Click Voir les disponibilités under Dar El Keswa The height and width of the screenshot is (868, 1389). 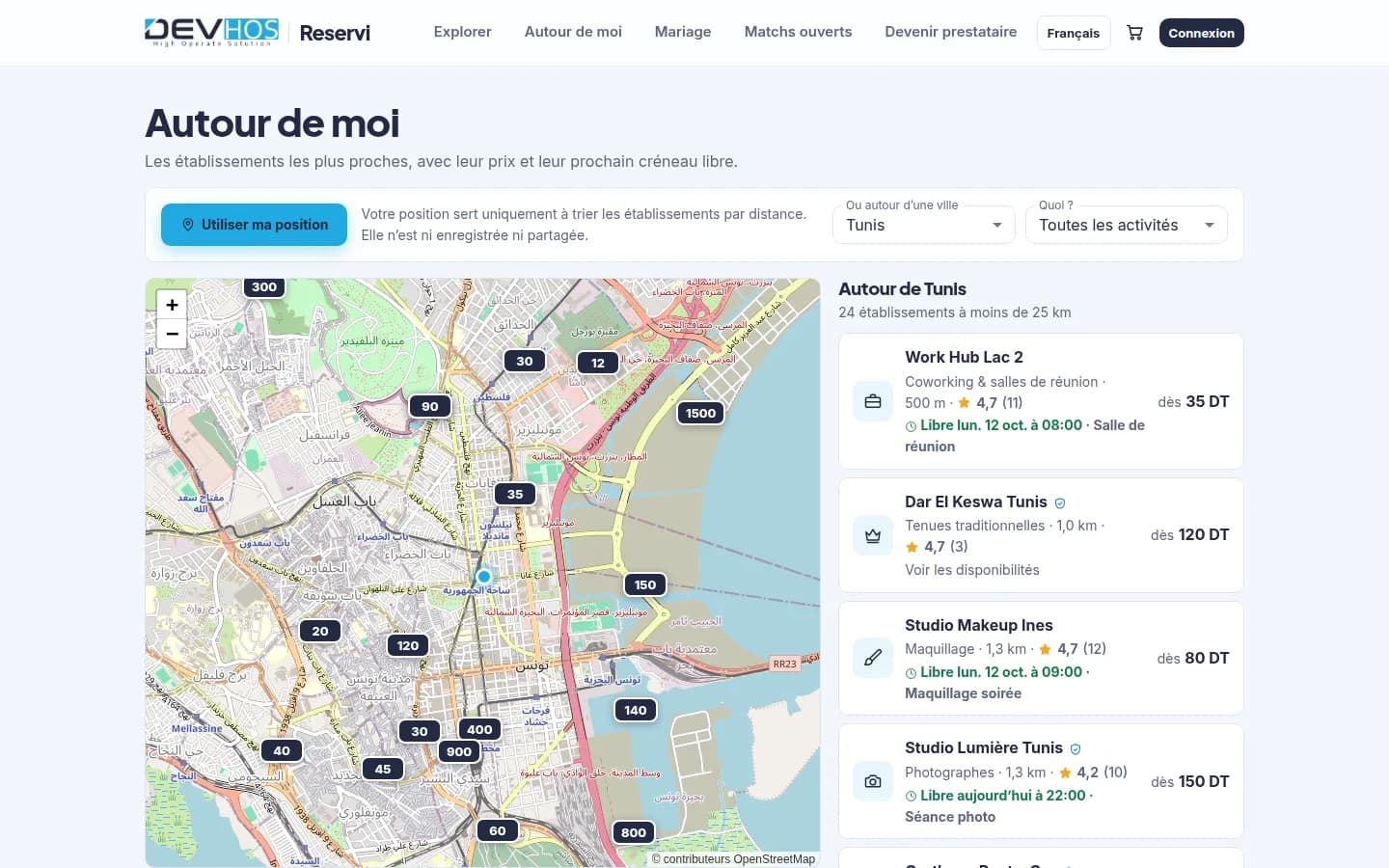click(x=972, y=570)
